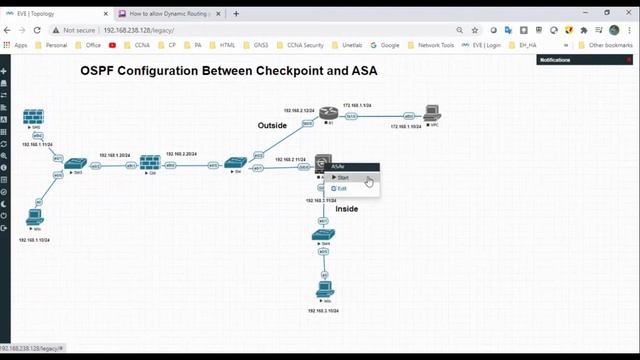Open the Pictures panel in EVE sidebar
Screen dimensions: 640x360
click(4, 120)
